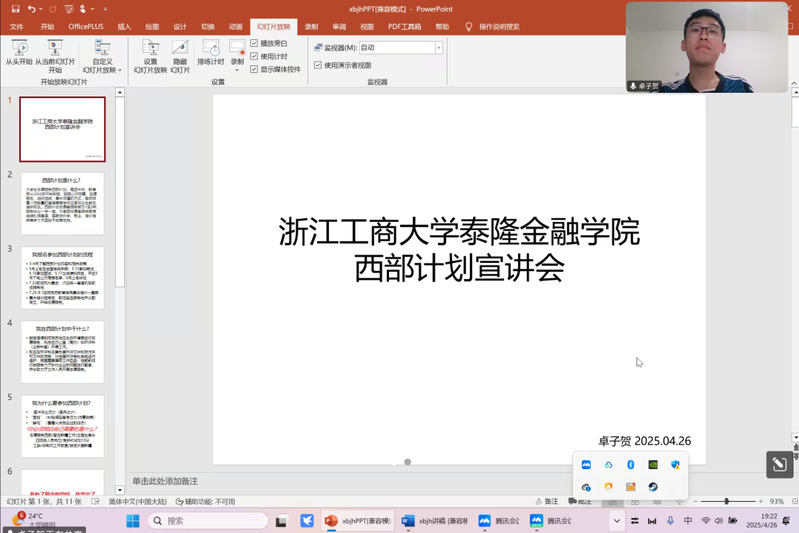Expand the 监视器 dropdown list
Image resolution: width=799 pixels, height=533 pixels.
438,48
